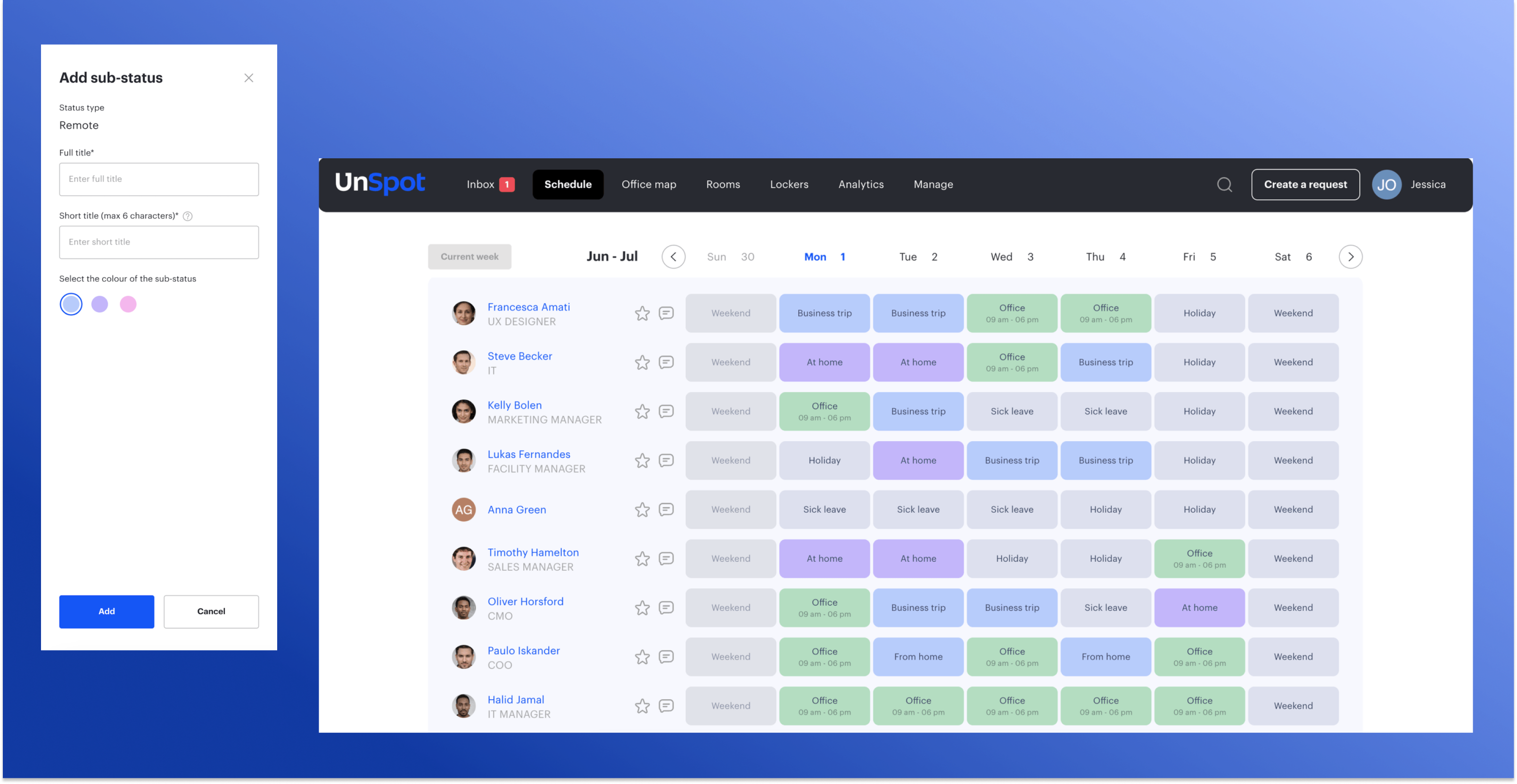This screenshot has width=1517, height=784.
Task: Click Lukas Fernandes' Monday Holiday cell
Action: point(824,460)
